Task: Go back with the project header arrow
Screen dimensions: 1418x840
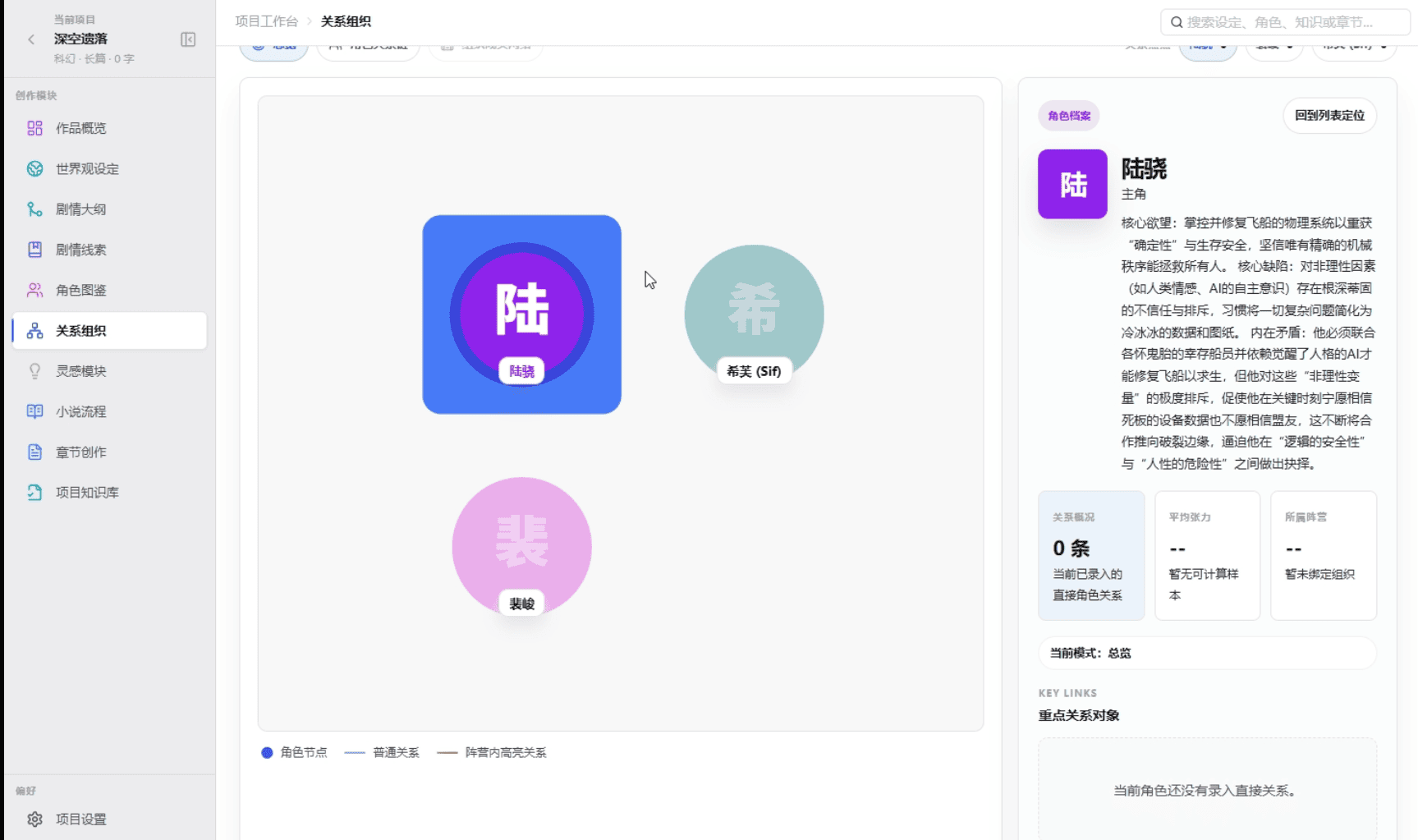Action: [x=31, y=39]
